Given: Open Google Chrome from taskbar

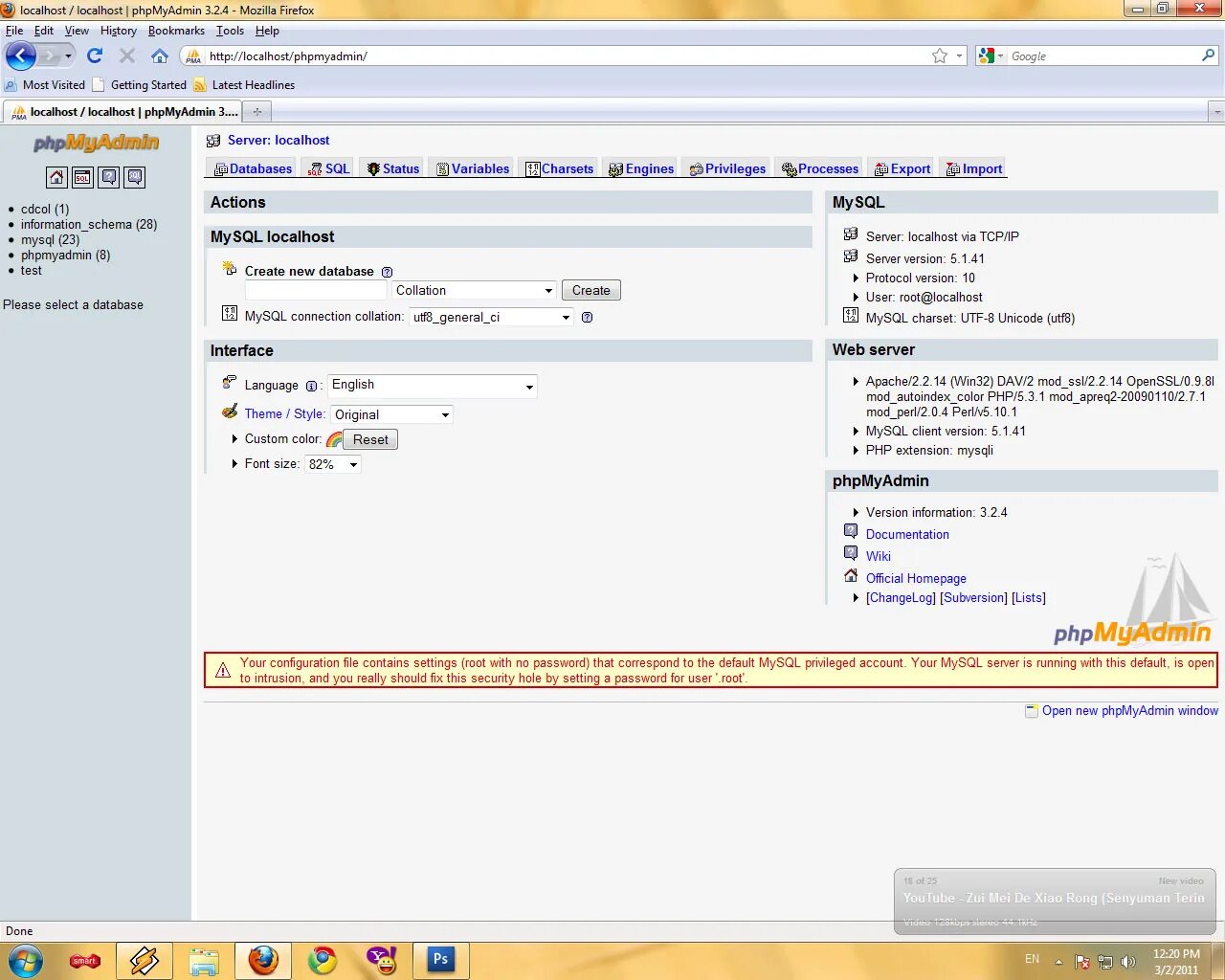Looking at the screenshot, I should (323, 960).
